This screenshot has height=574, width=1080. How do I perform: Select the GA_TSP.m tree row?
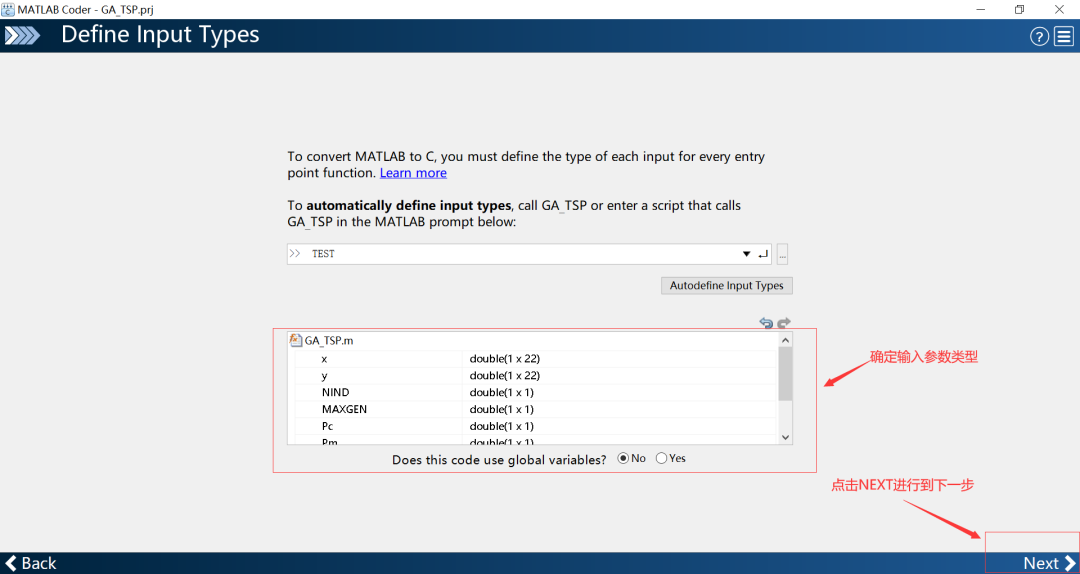tap(532, 340)
